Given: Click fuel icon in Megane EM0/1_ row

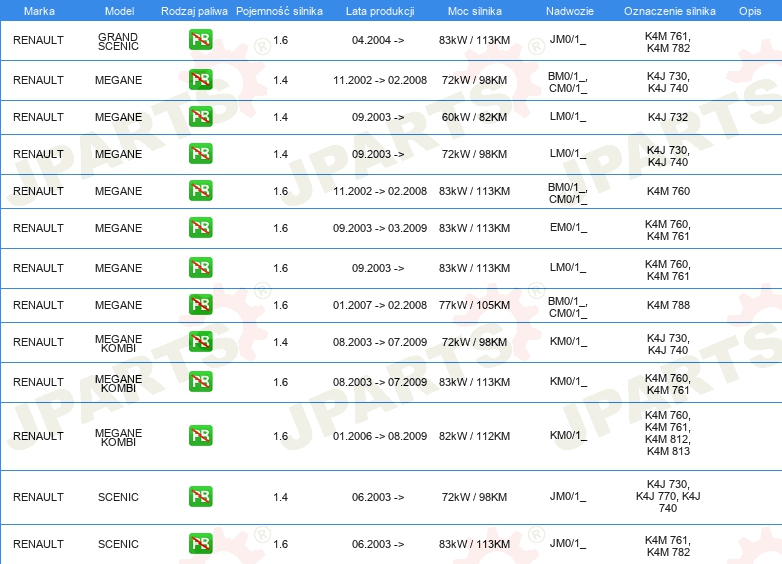Looking at the screenshot, I should coord(200,228).
